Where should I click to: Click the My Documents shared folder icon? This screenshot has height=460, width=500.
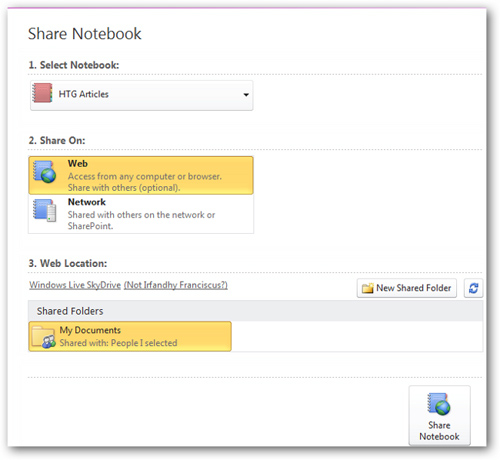[x=43, y=337]
